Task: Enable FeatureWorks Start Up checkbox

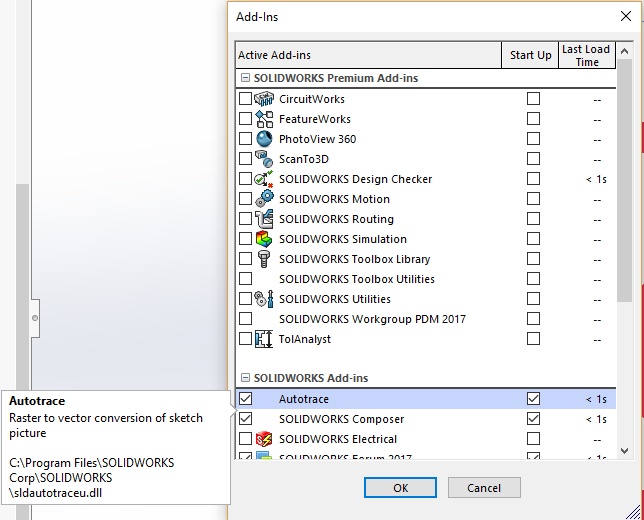Action: pyautogui.click(x=533, y=119)
